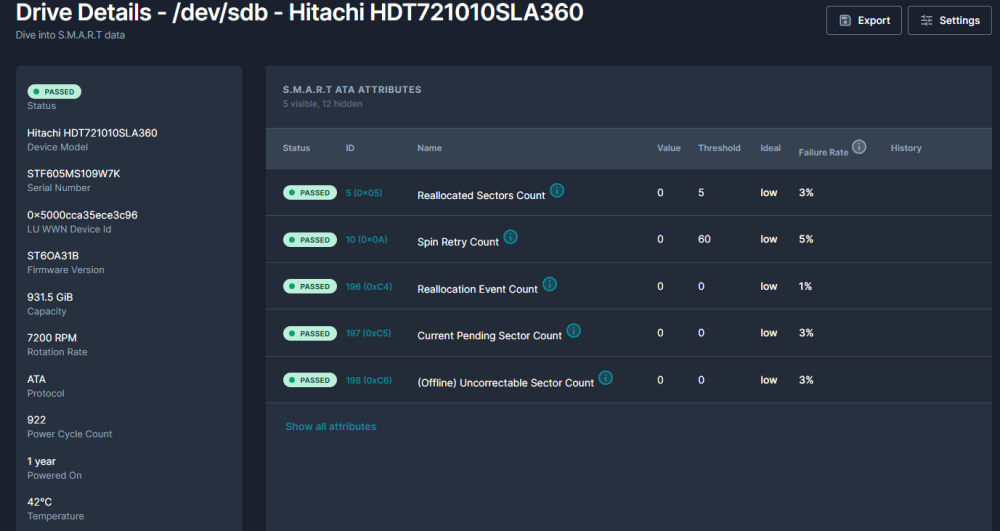Click the History column header
Viewport: 1000px width, 531px height.
click(906, 148)
